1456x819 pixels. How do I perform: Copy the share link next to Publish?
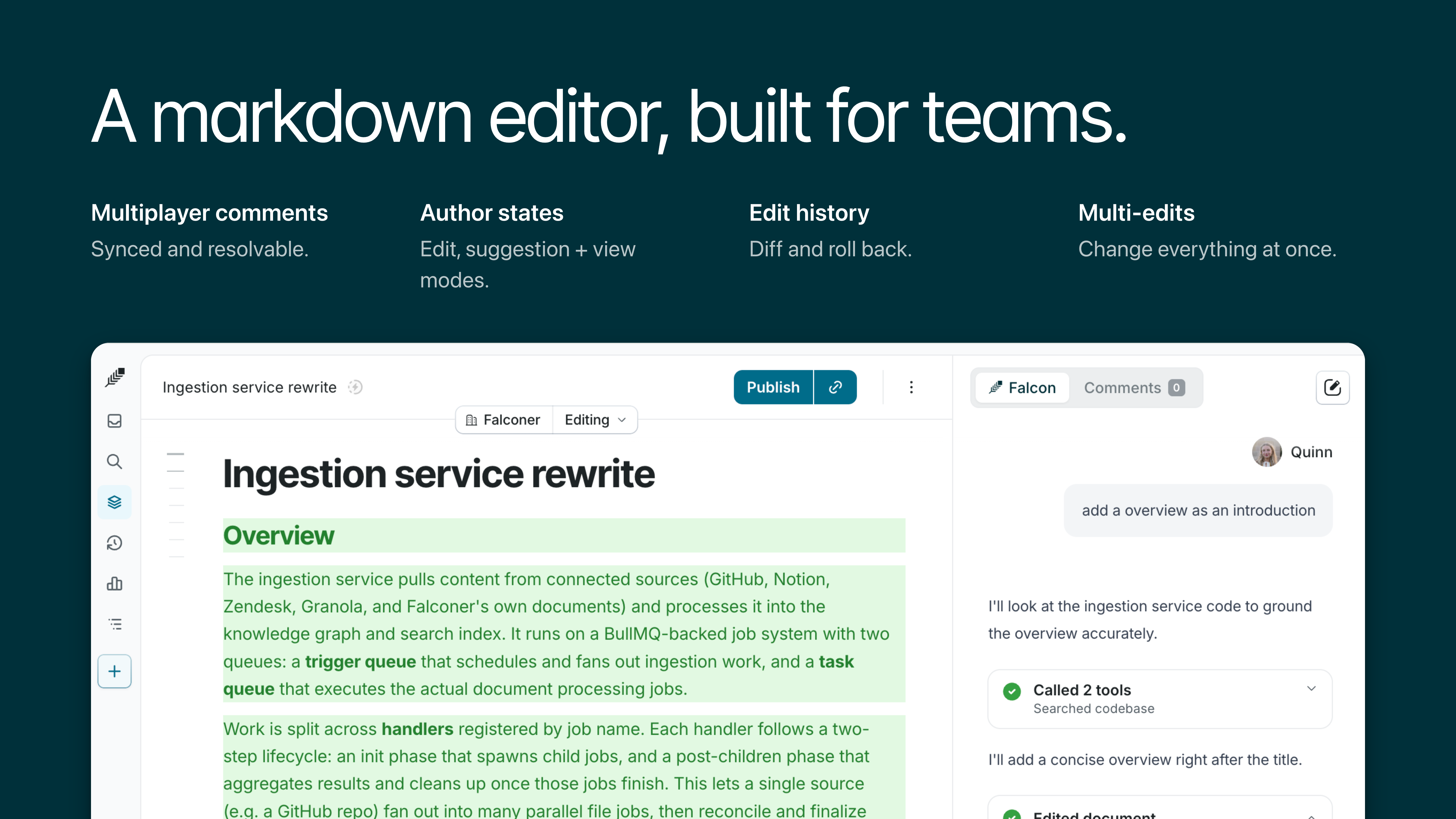point(835,387)
